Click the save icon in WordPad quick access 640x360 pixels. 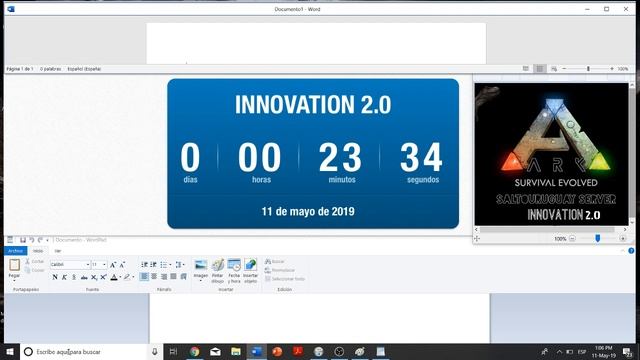[x=23, y=240]
